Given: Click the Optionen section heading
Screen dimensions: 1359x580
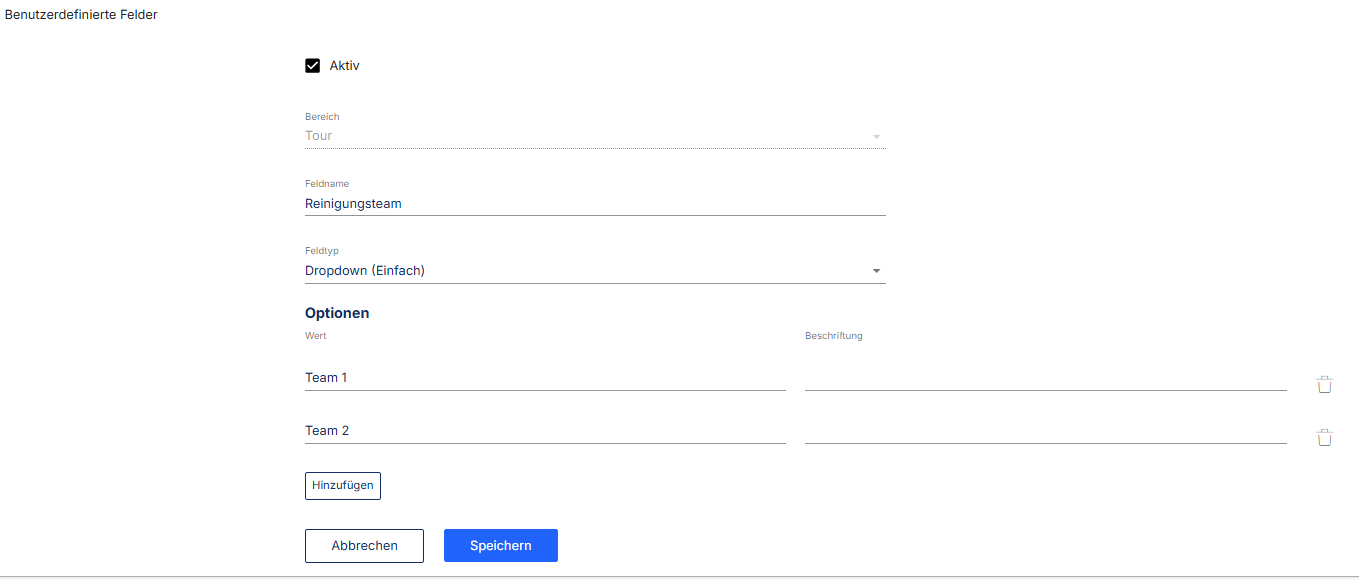Looking at the screenshot, I should point(337,313).
